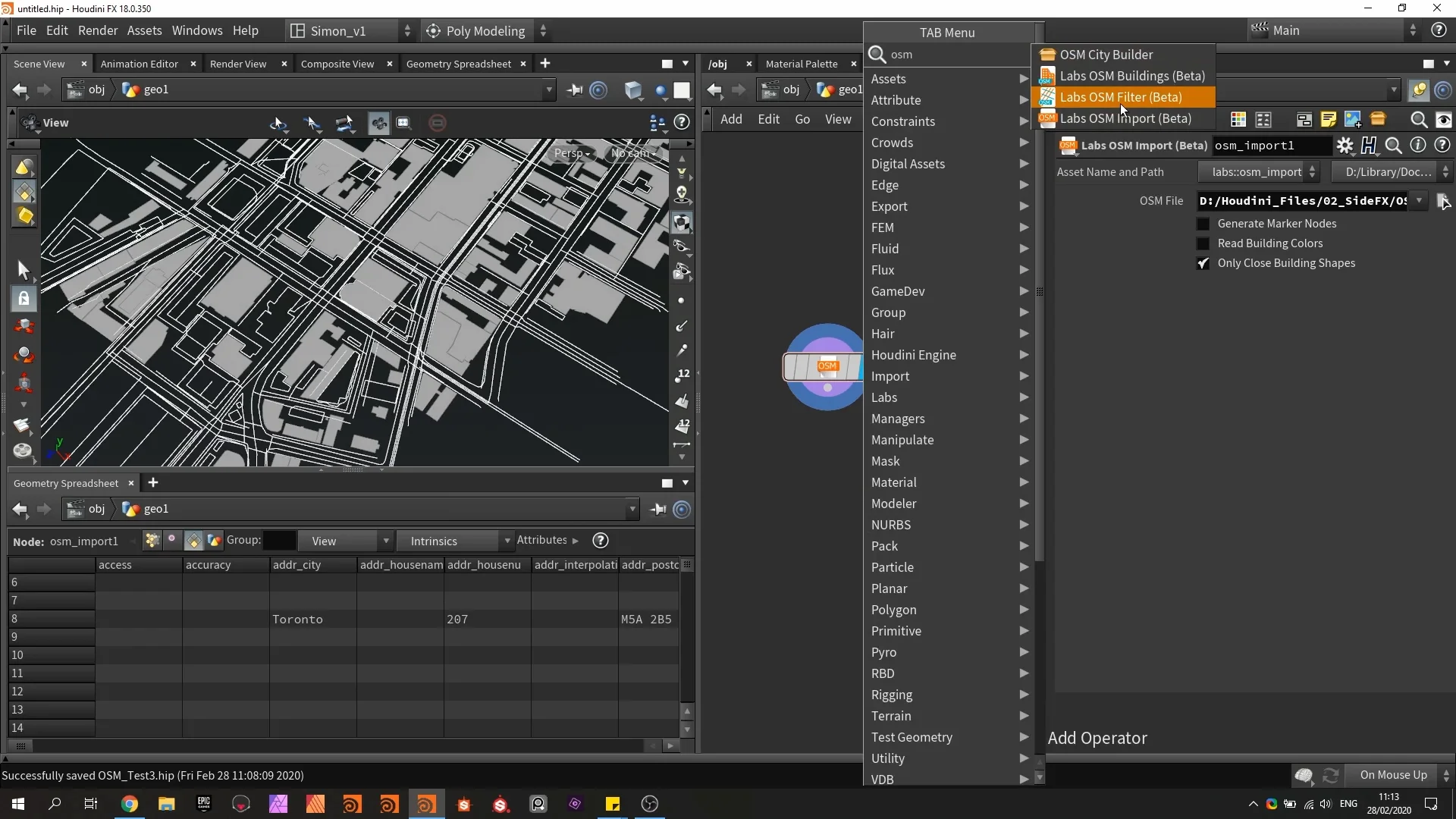Open the No cam camera dropdown
This screenshot has height=819, width=1456.
[635, 154]
